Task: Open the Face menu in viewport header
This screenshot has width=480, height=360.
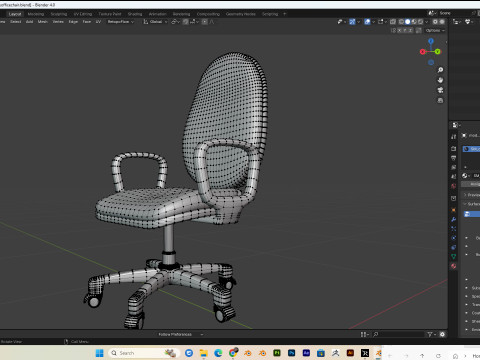Action: point(87,22)
